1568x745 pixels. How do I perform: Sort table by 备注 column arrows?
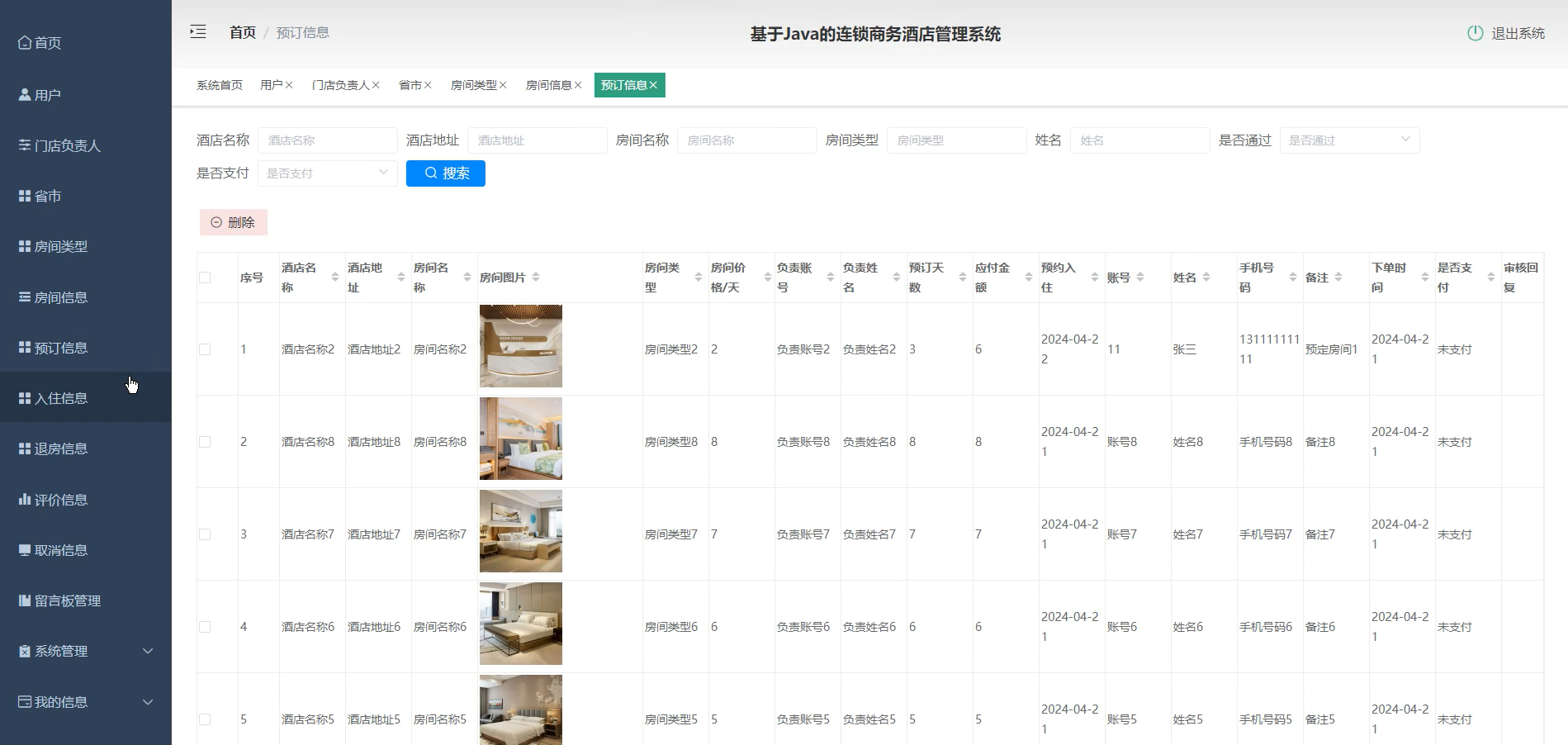click(x=1338, y=278)
